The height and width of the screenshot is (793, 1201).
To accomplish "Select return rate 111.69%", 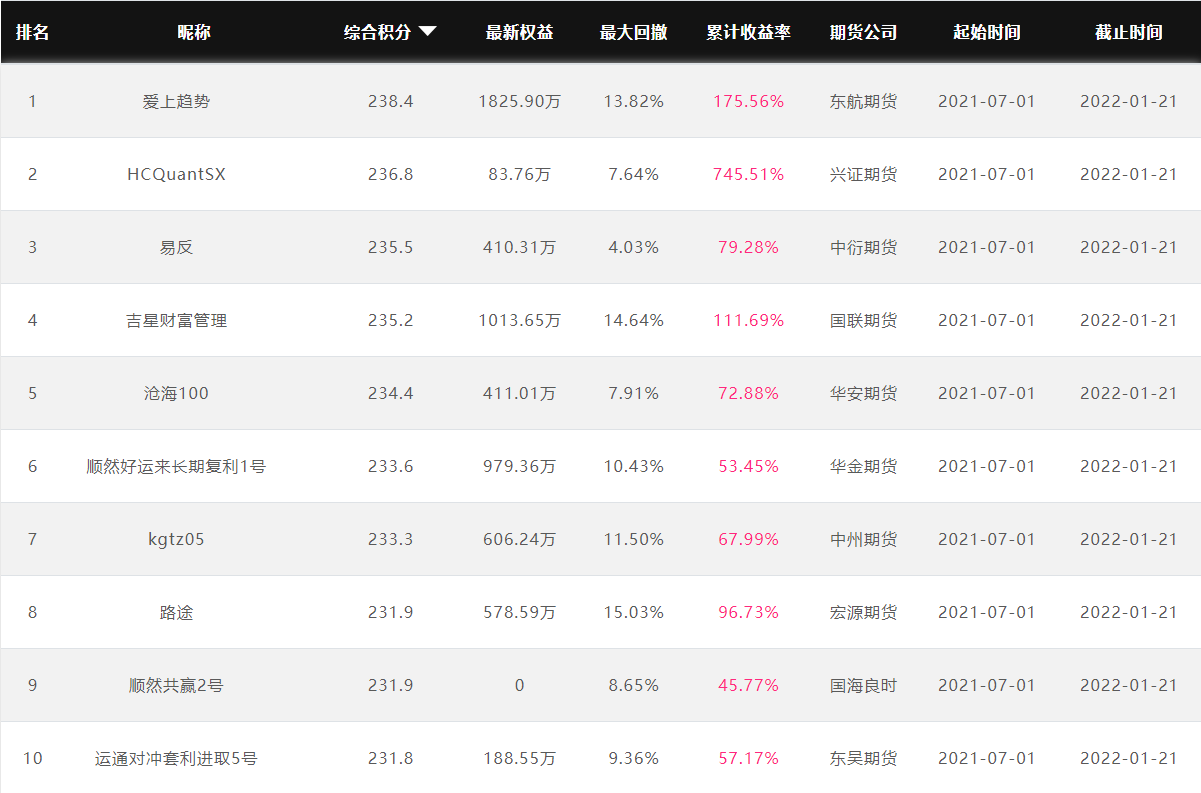I will (x=748, y=320).
